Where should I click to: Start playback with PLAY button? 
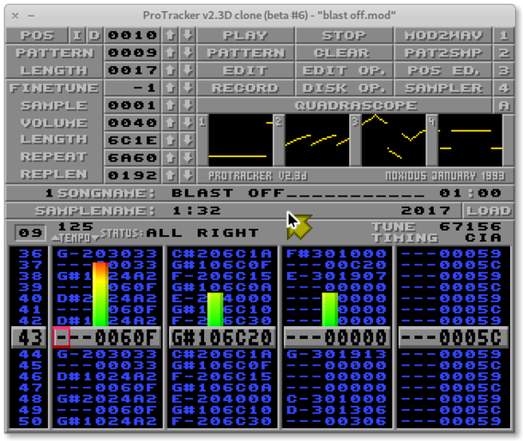coord(245,35)
